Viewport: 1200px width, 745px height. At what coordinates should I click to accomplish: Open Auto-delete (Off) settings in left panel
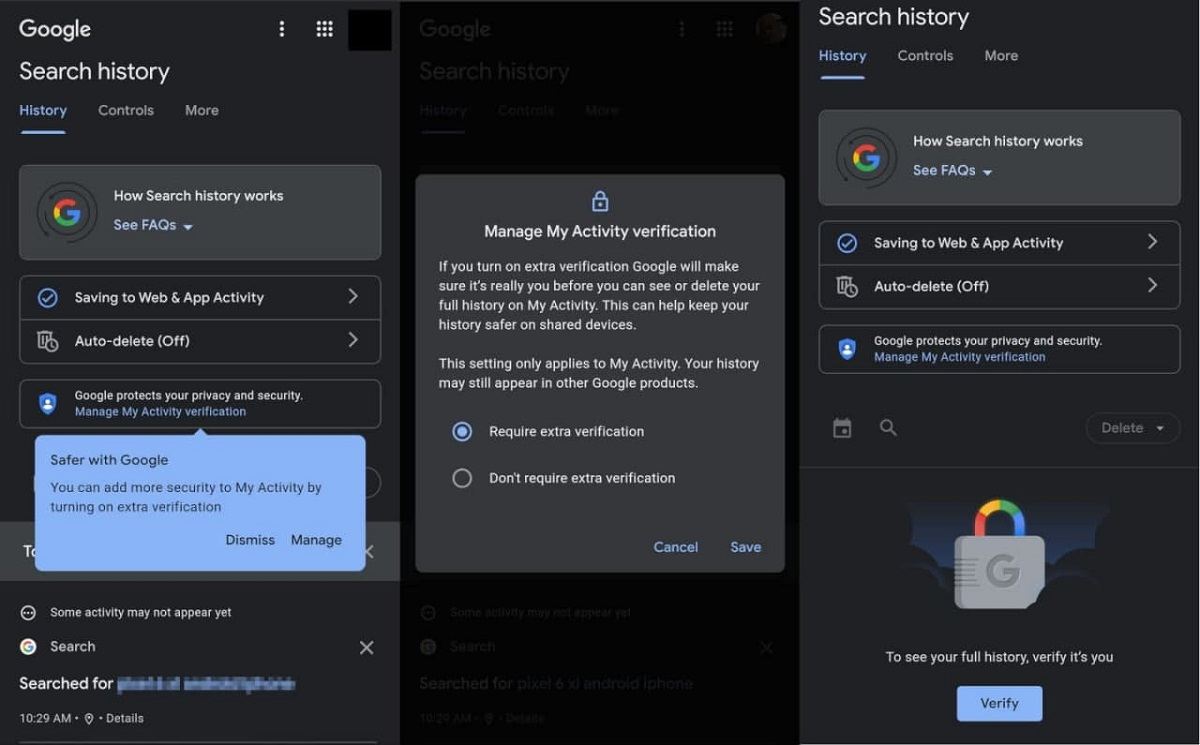coord(200,341)
